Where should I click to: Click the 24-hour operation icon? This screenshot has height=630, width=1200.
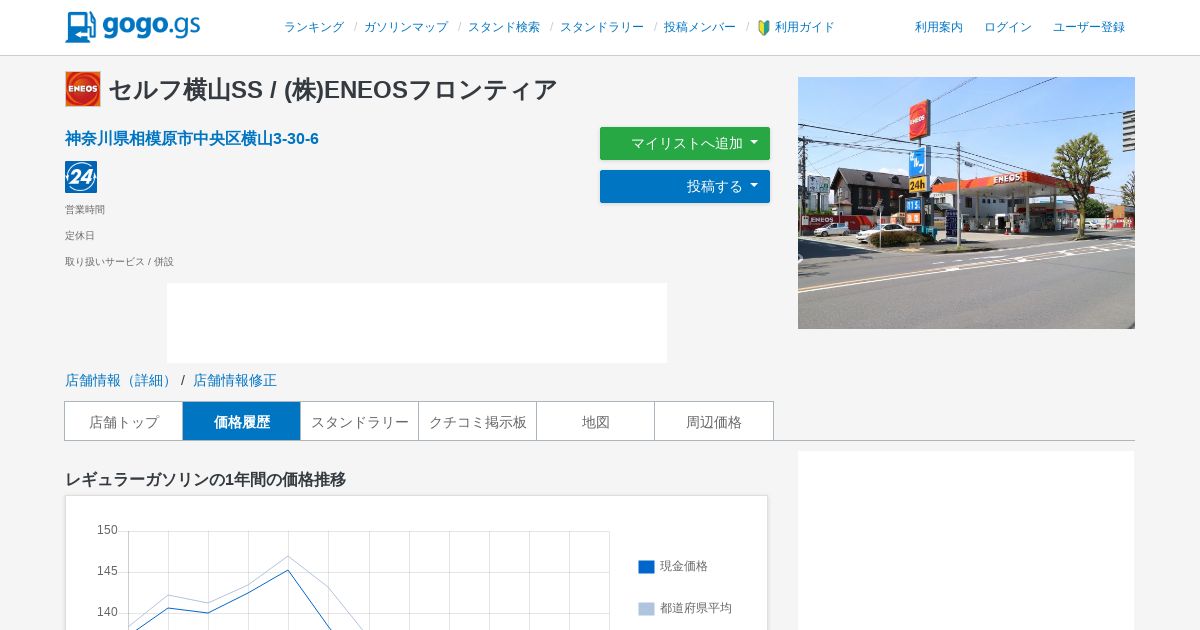[81, 177]
